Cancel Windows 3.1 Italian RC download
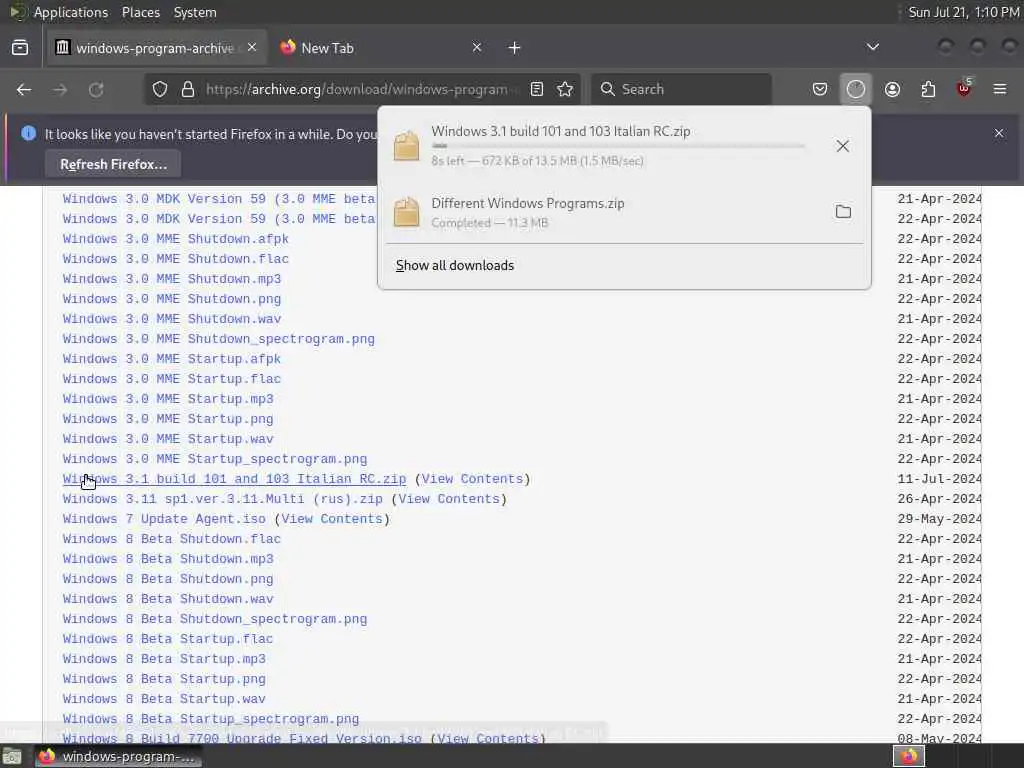The image size is (1024, 768). [843, 146]
